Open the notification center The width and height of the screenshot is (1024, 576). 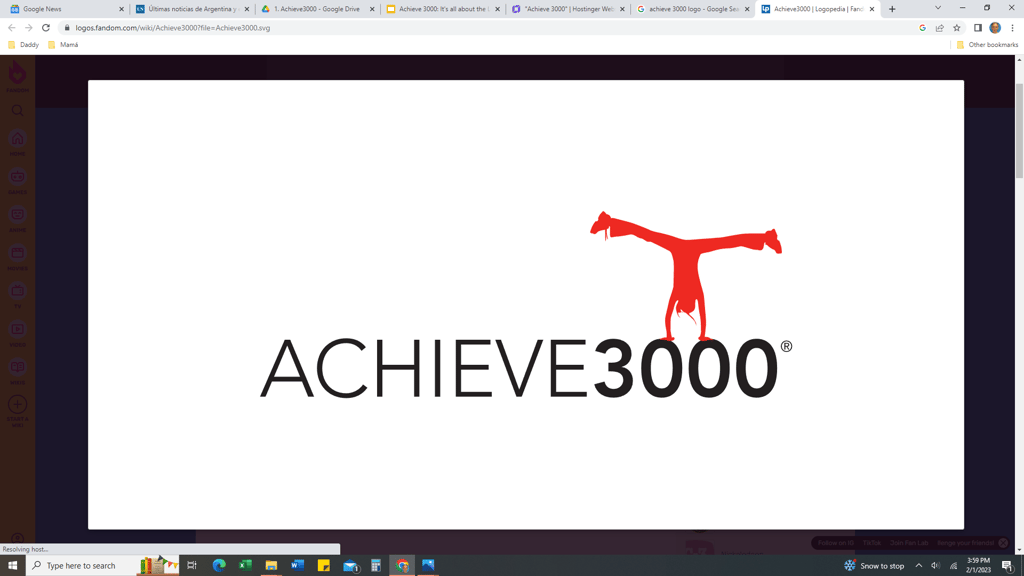[x=1008, y=566]
